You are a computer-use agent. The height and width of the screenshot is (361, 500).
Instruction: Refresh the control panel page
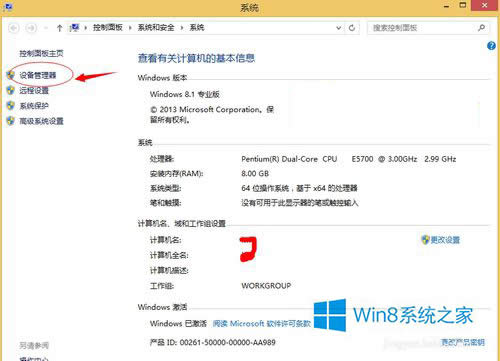pos(352,28)
